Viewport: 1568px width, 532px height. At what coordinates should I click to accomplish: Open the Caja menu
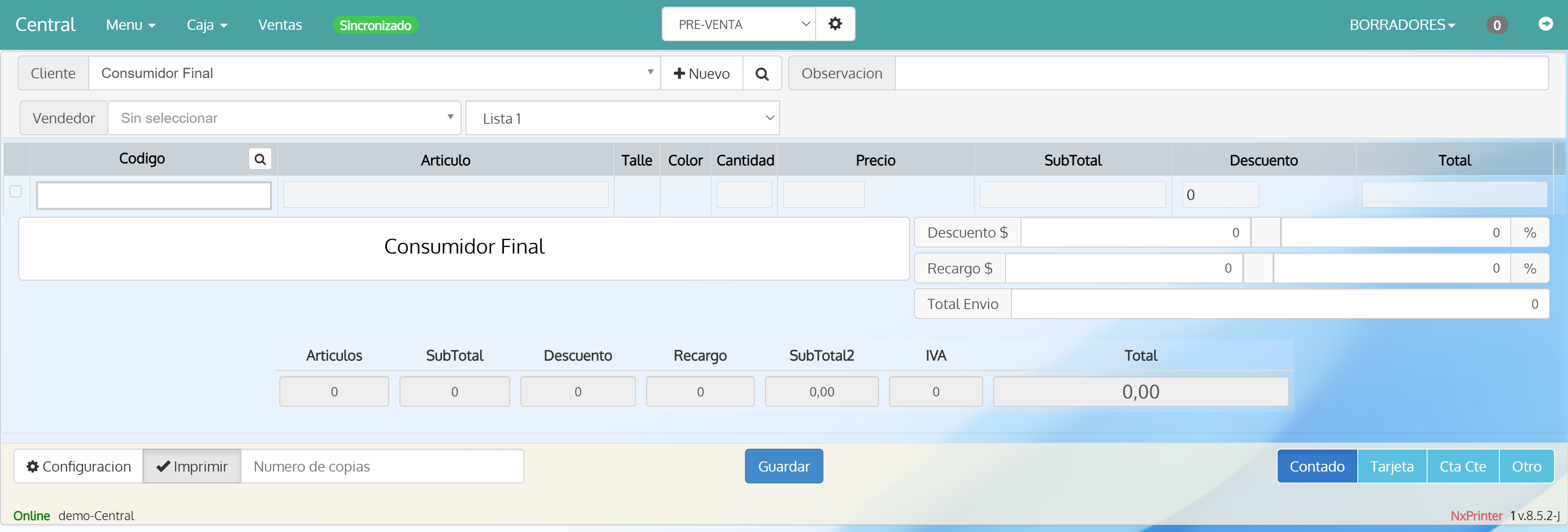(x=206, y=24)
